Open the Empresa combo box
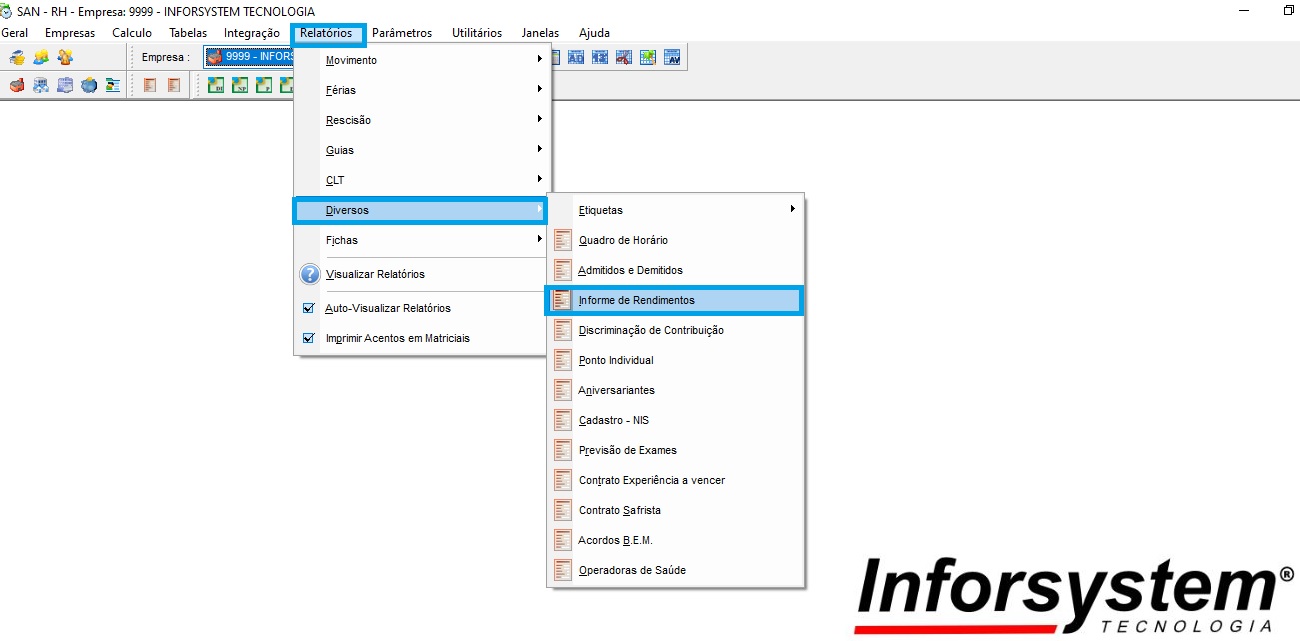The image size is (1300, 641). 250,58
